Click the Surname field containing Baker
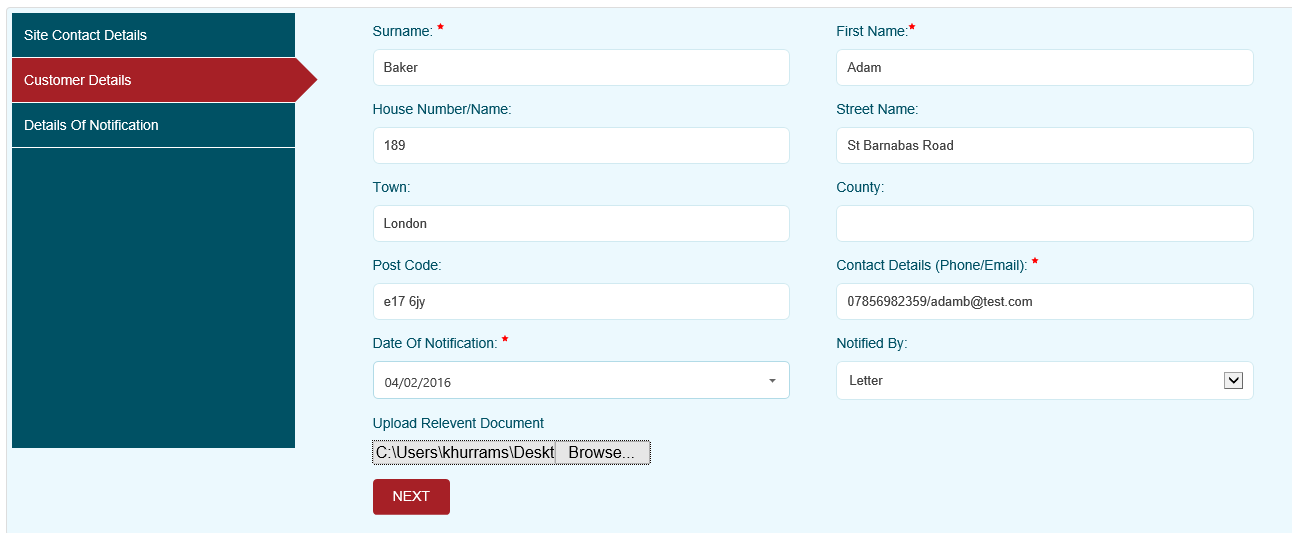 pos(580,68)
